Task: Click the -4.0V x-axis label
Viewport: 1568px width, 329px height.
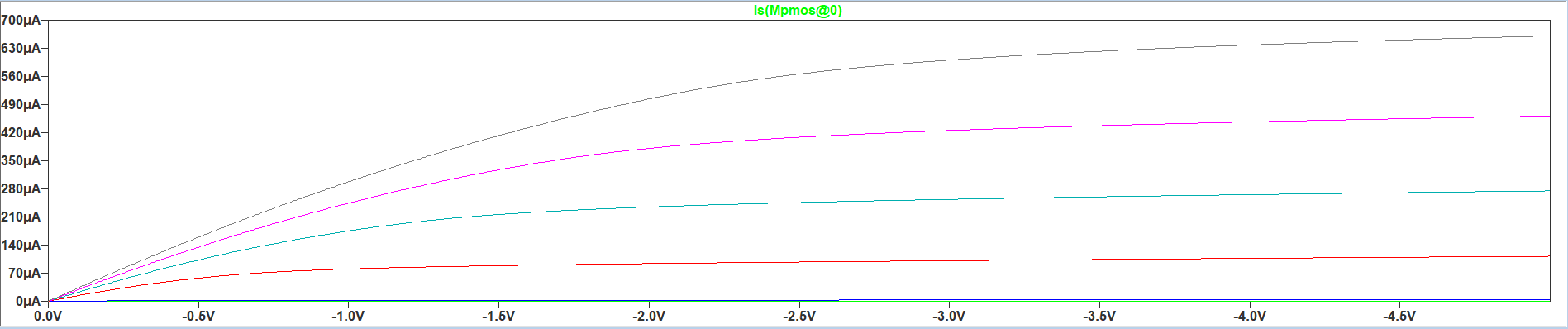Action: pyautogui.click(x=1250, y=317)
